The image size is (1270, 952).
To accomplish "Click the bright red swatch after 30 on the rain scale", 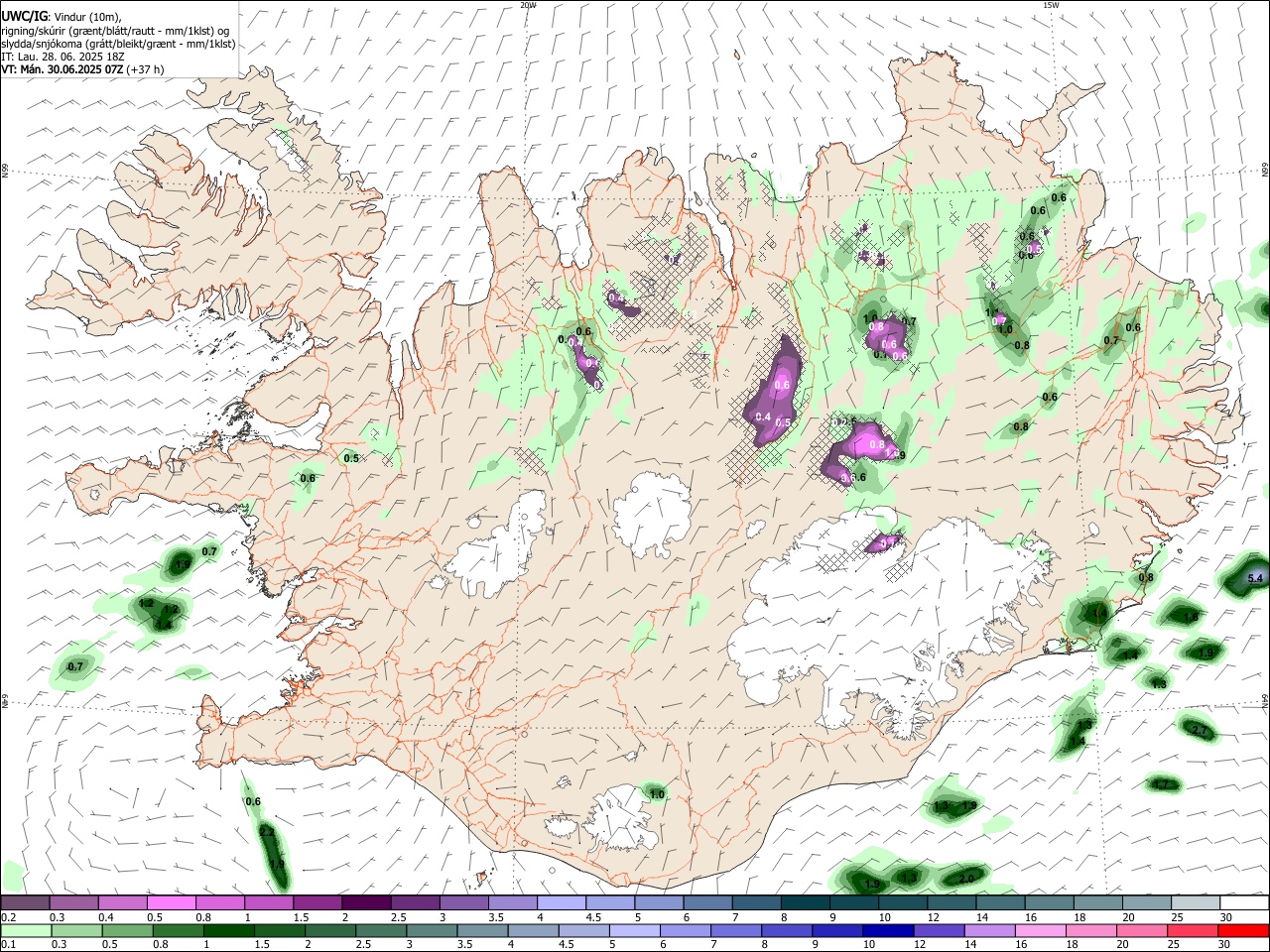I will tap(1244, 930).
